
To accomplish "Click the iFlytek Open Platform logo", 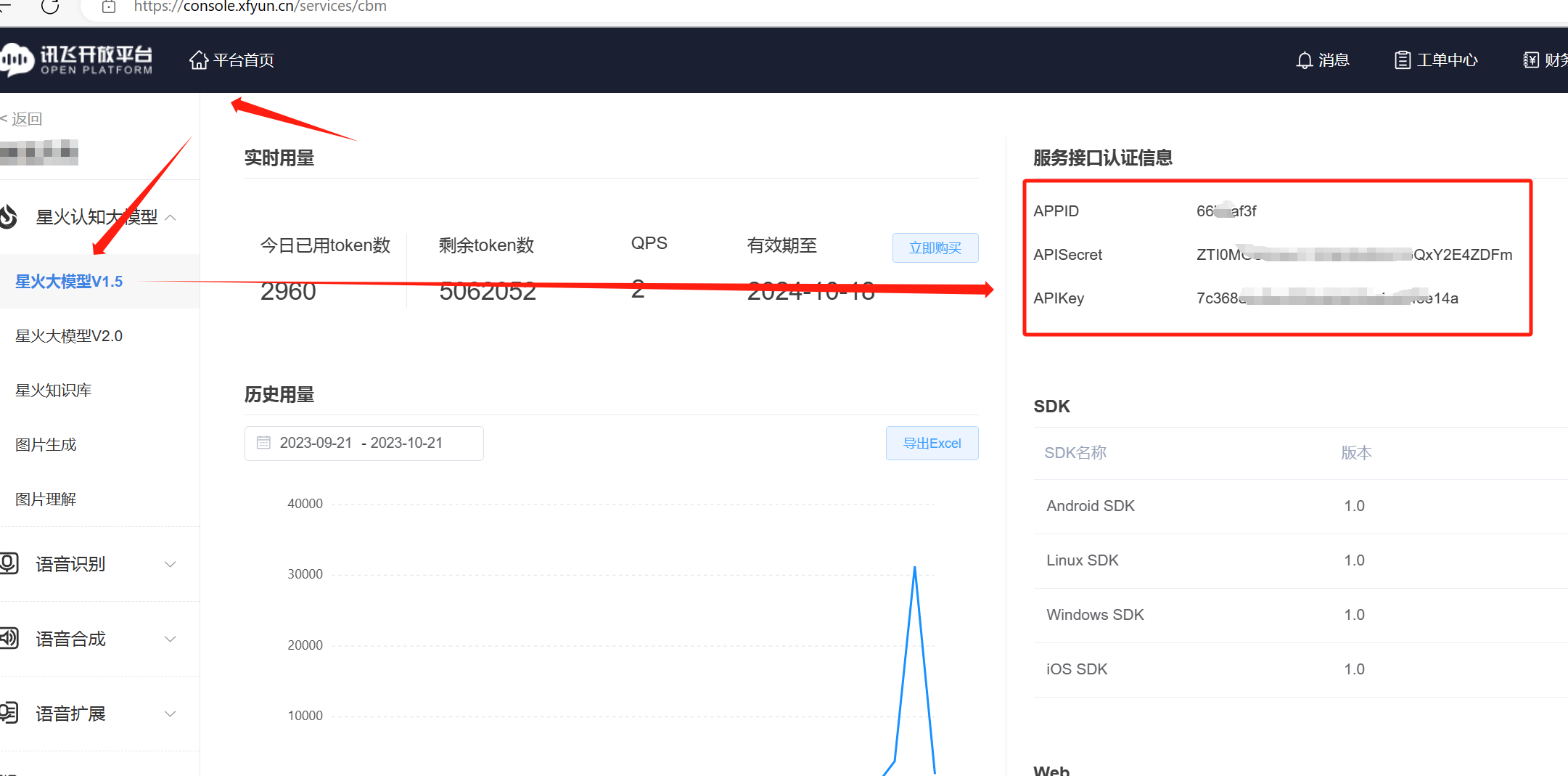I will coord(76,60).
